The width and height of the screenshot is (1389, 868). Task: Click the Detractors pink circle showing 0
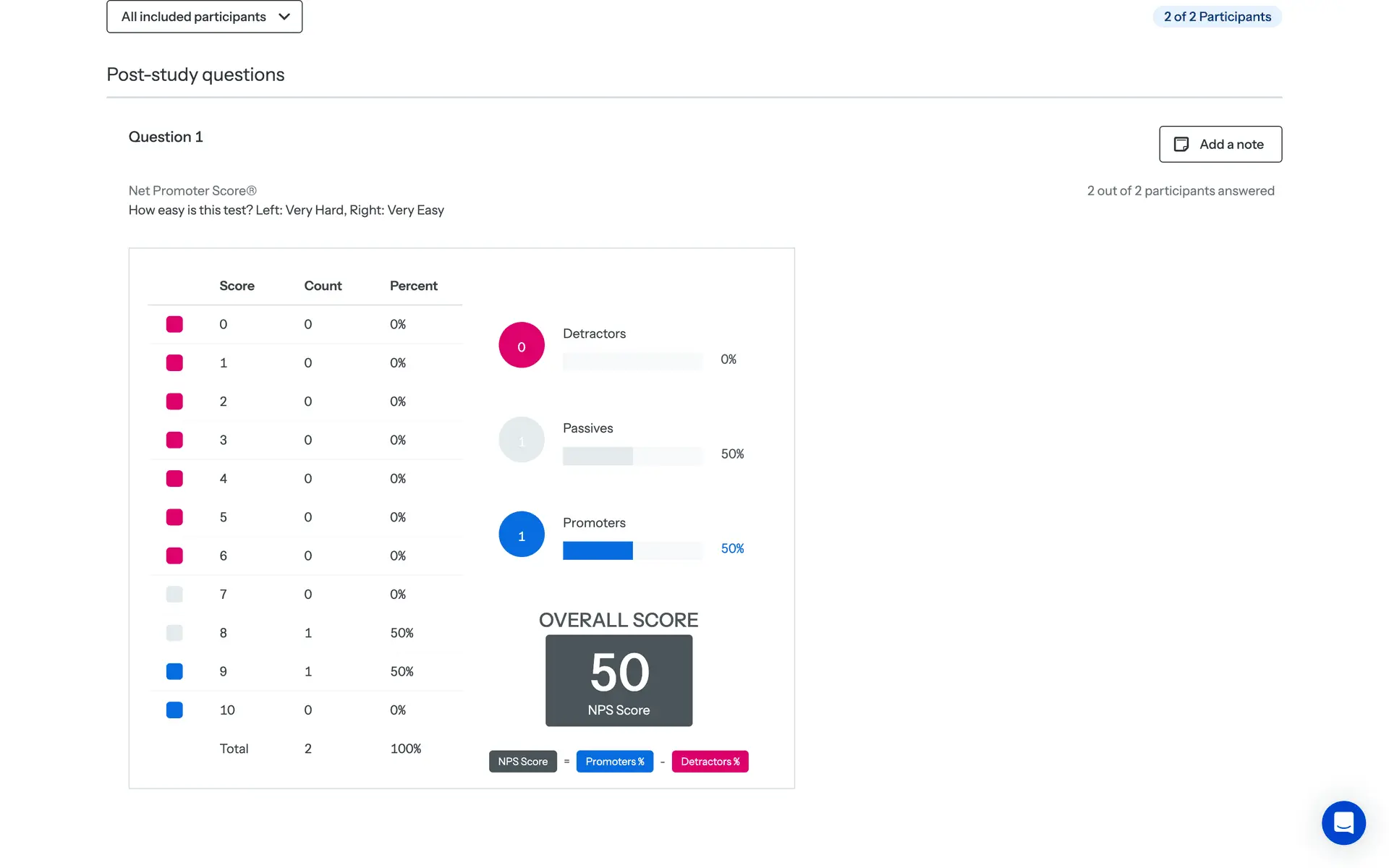point(521,345)
